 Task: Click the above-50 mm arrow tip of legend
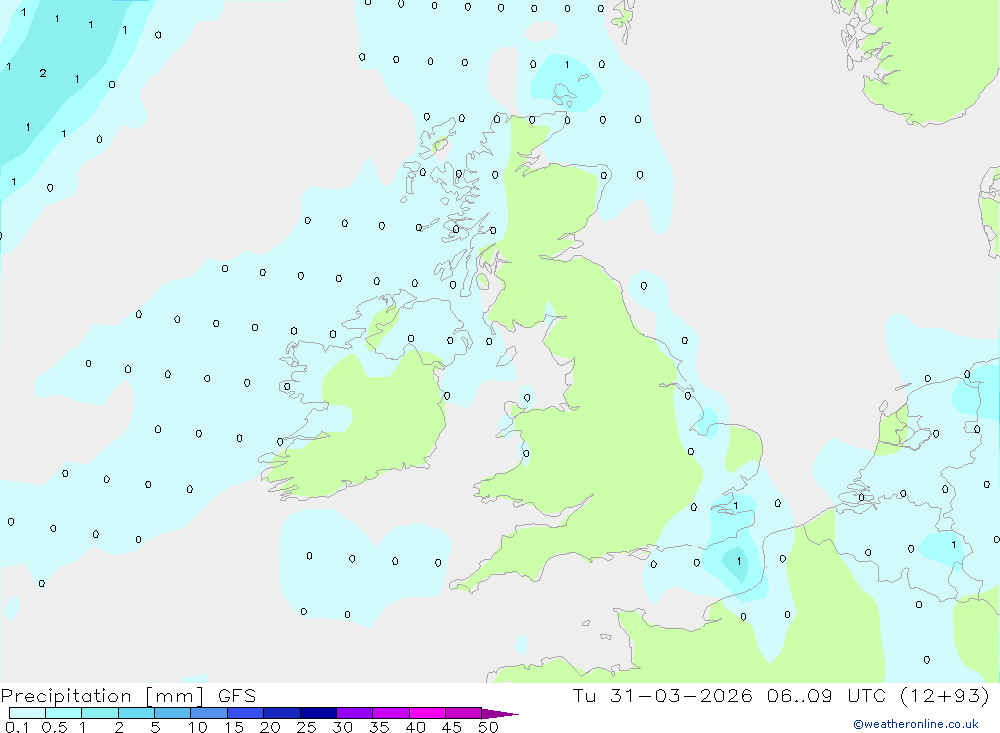tap(500, 714)
